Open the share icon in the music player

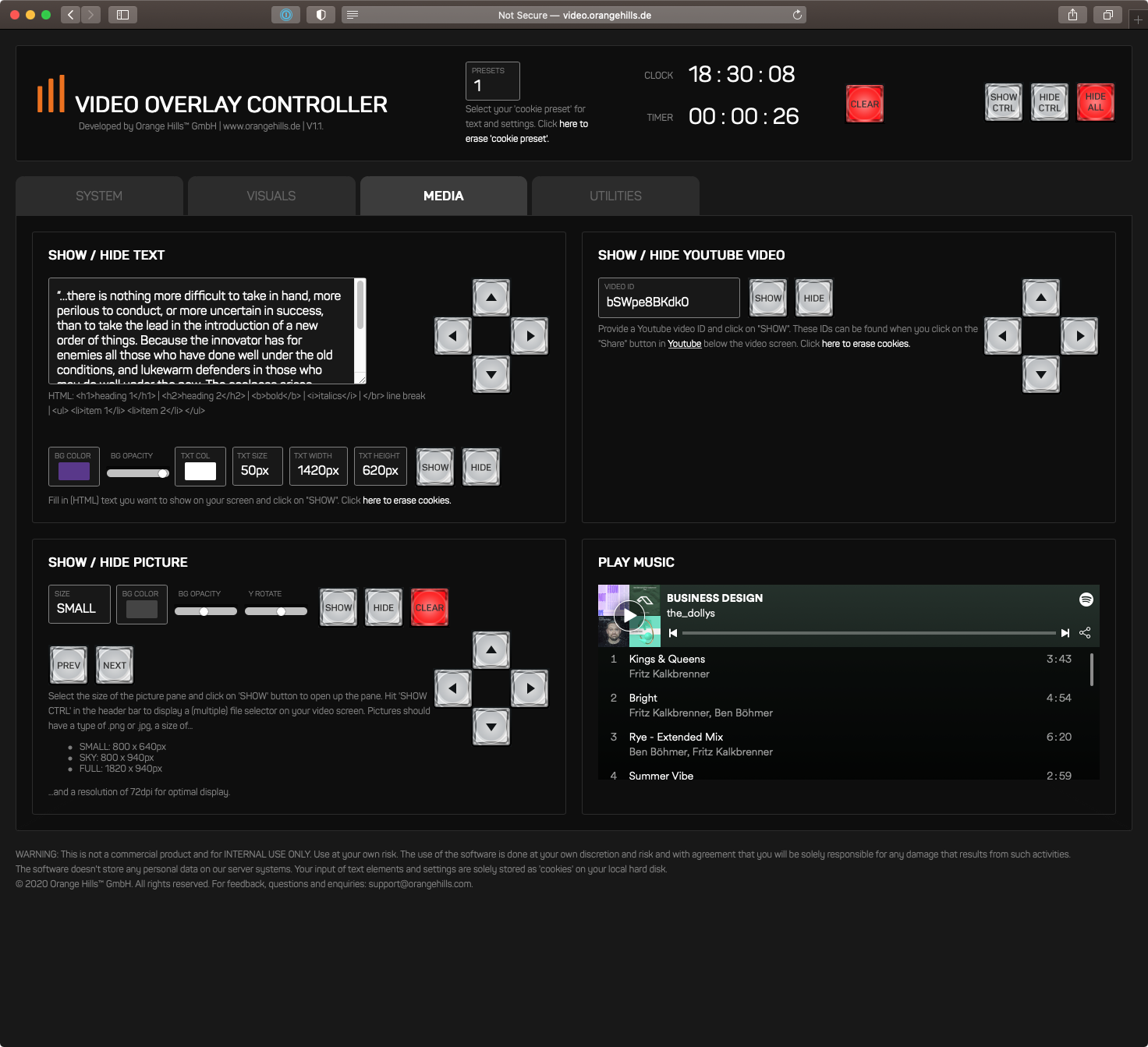[x=1085, y=632]
